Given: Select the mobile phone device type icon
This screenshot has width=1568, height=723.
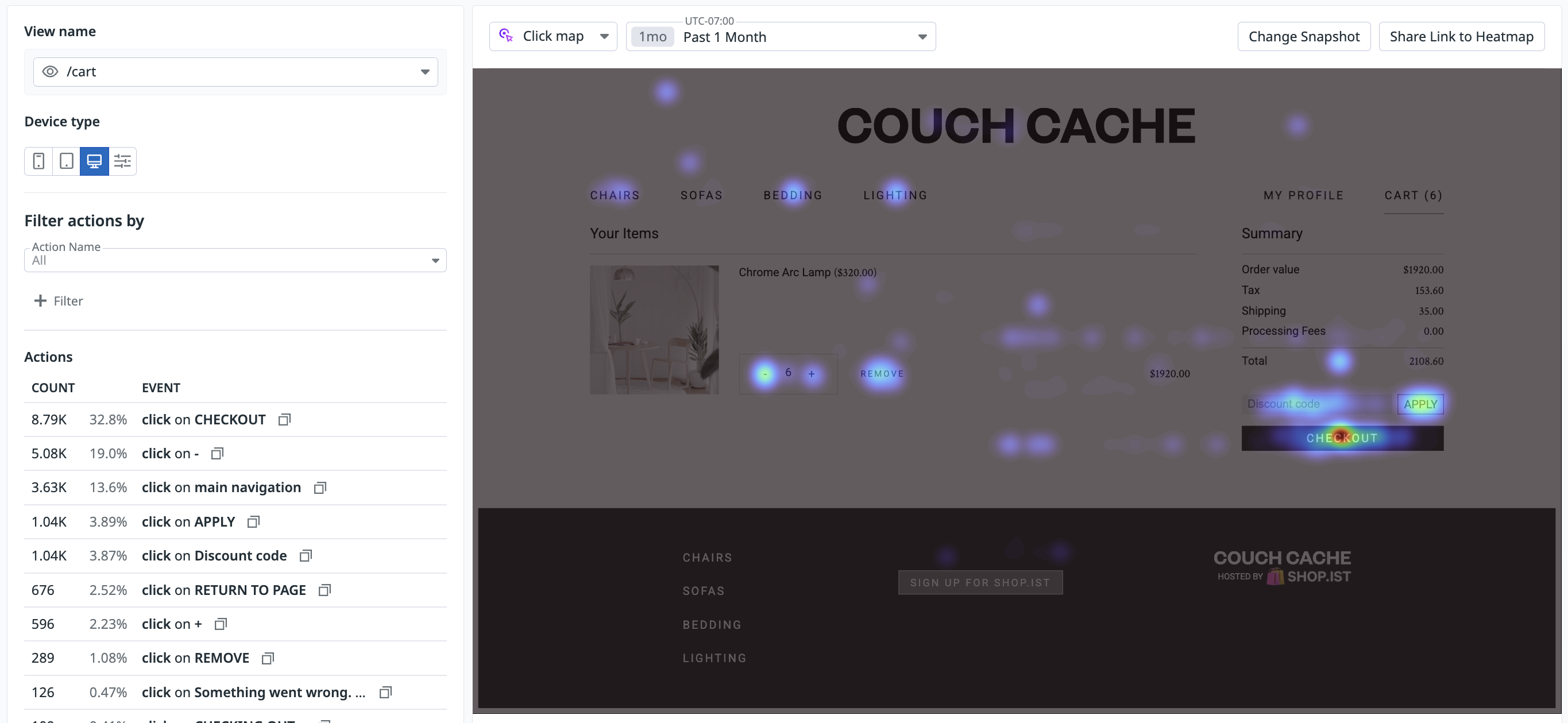Looking at the screenshot, I should 38,161.
